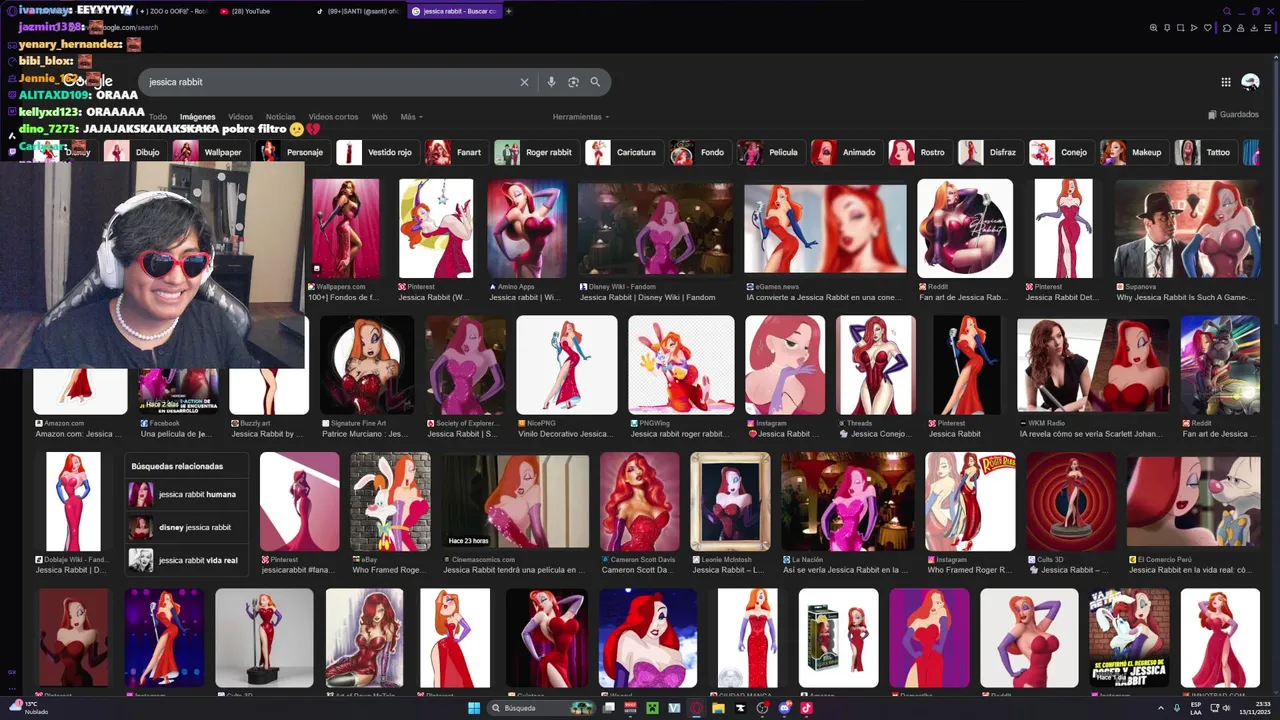Switch to the SANTI TikTok browser tab
This screenshot has height=720, width=1280.
pos(358,11)
